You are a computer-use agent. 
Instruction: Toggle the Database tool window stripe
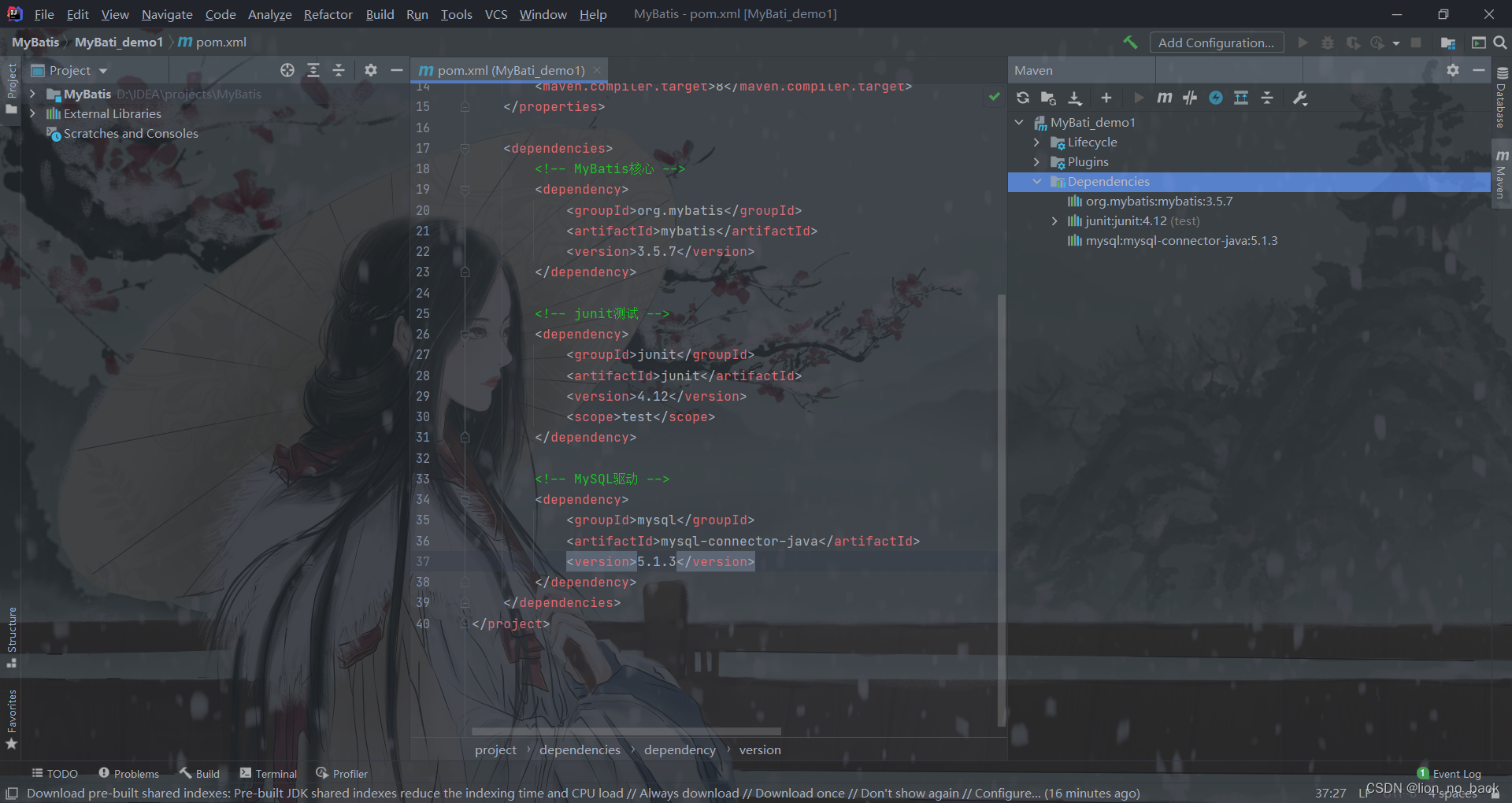[x=1502, y=98]
